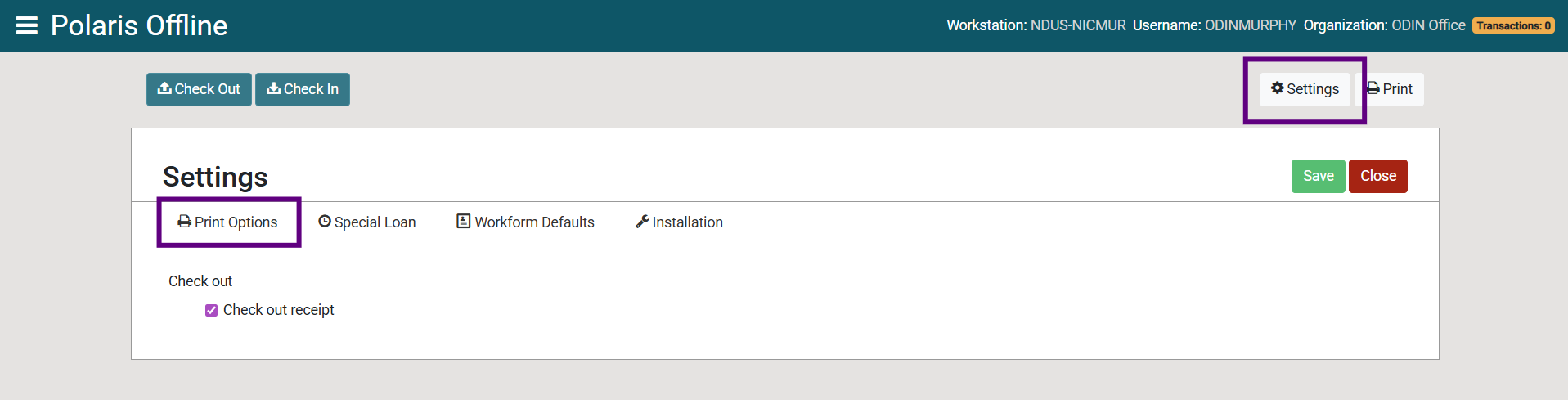Close the Settings panel

point(1377,176)
